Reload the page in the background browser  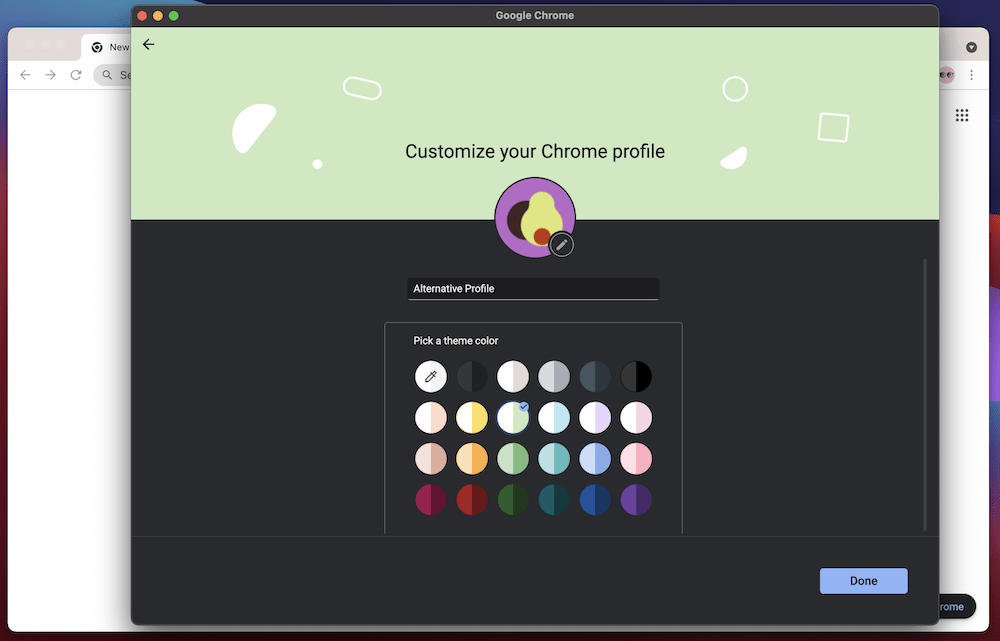click(75, 74)
